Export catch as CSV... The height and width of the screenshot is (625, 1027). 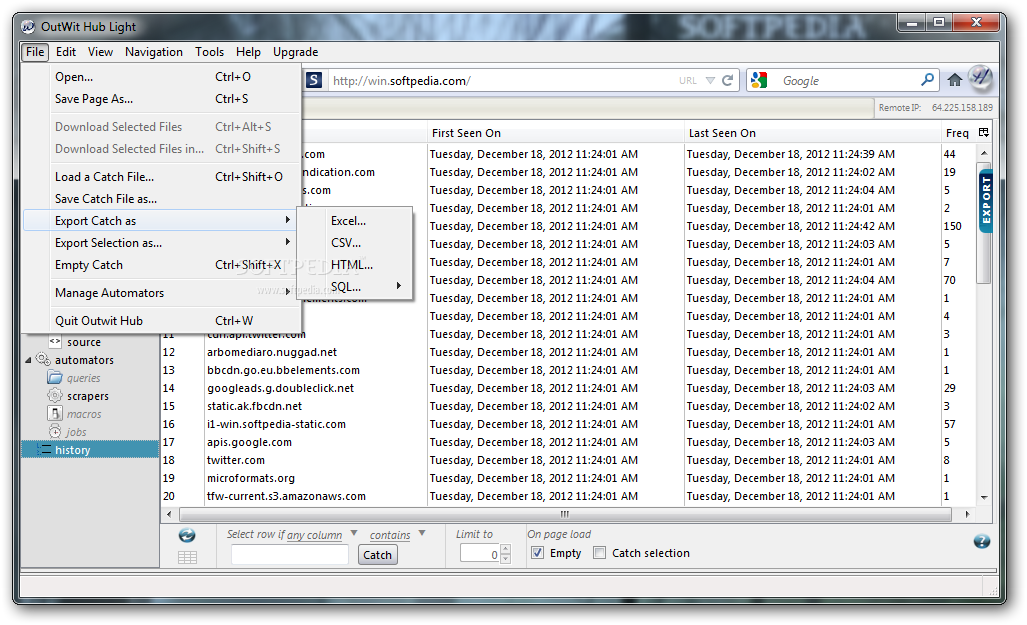[355, 242]
